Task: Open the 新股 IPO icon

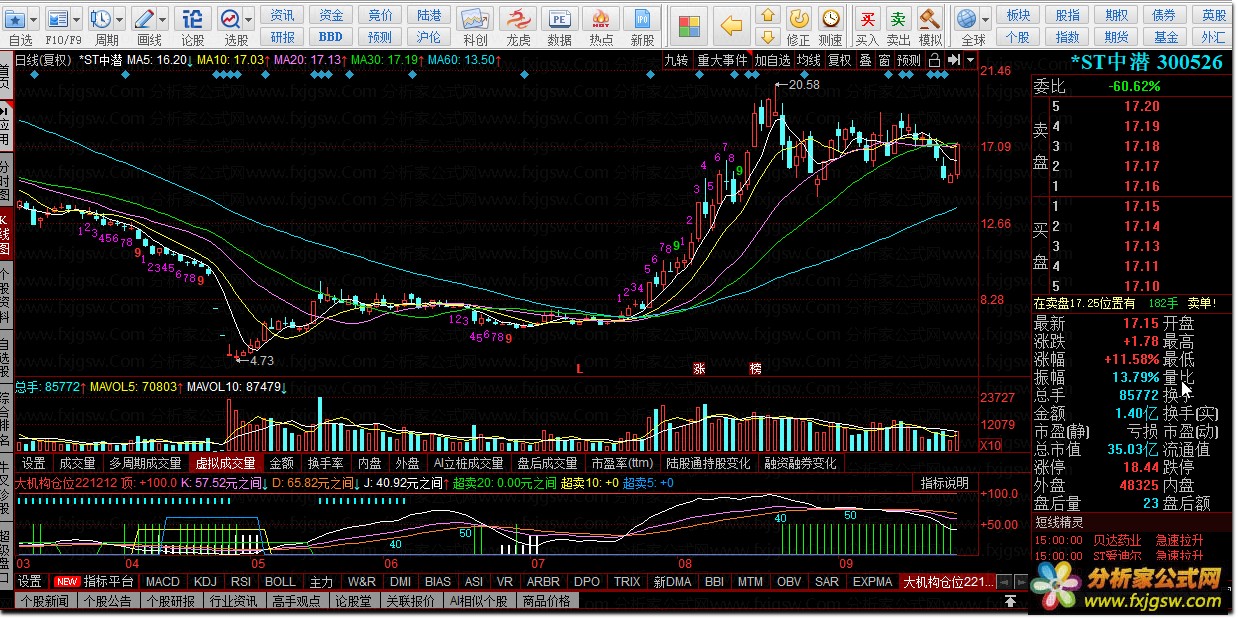Action: click(644, 19)
